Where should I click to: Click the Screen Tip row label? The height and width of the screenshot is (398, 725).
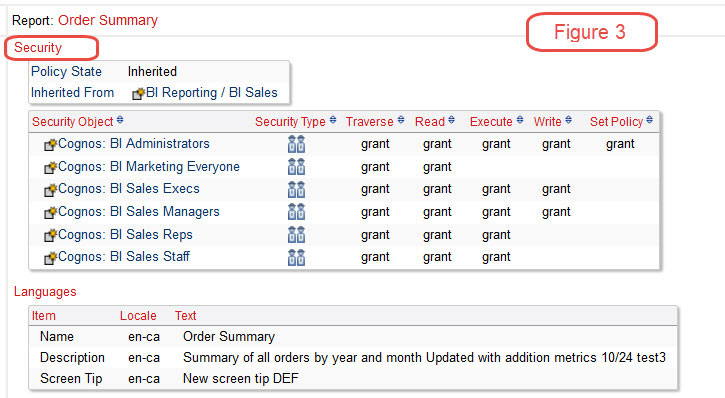(71, 379)
